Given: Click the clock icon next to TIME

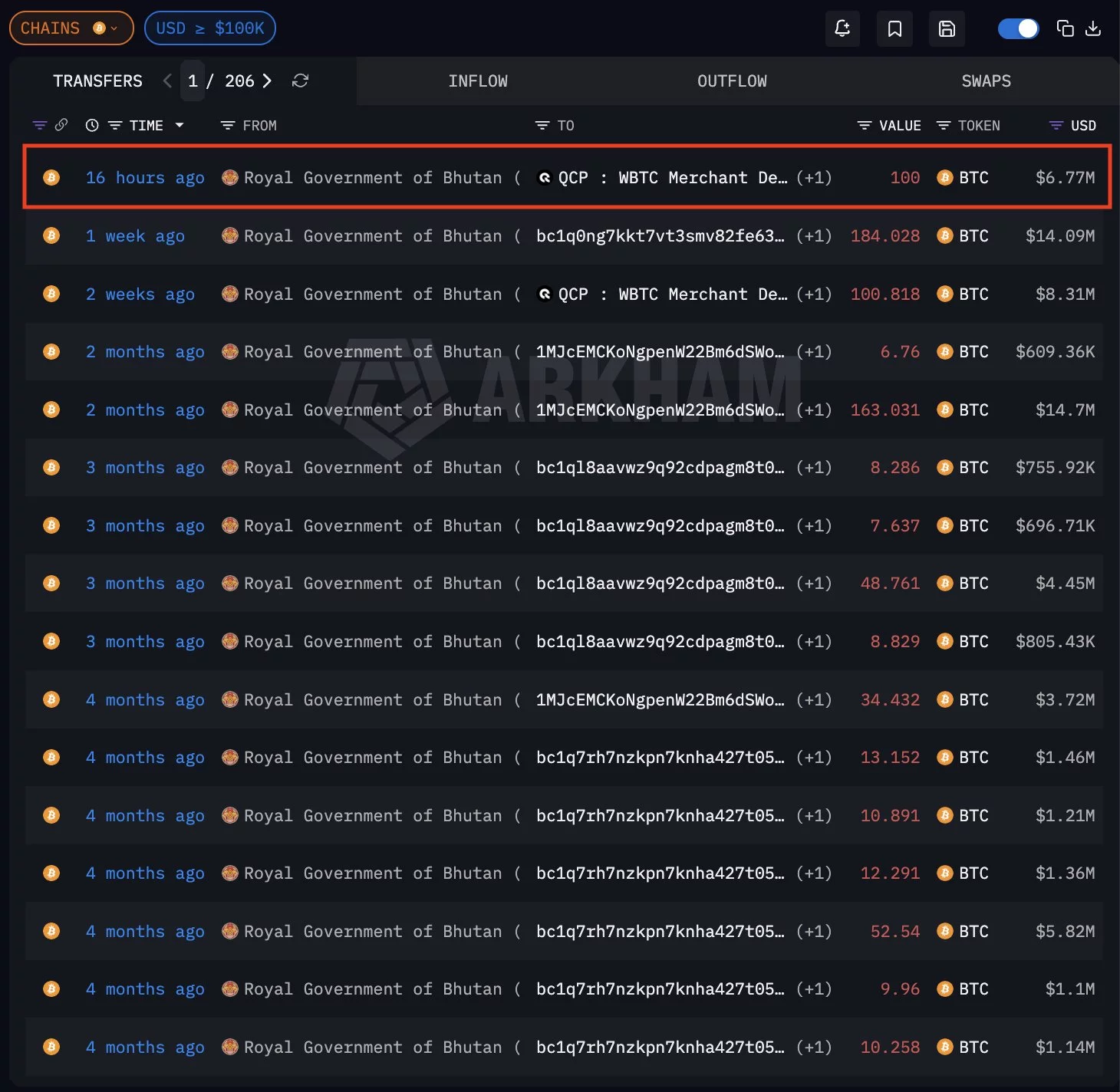Looking at the screenshot, I should tap(92, 125).
